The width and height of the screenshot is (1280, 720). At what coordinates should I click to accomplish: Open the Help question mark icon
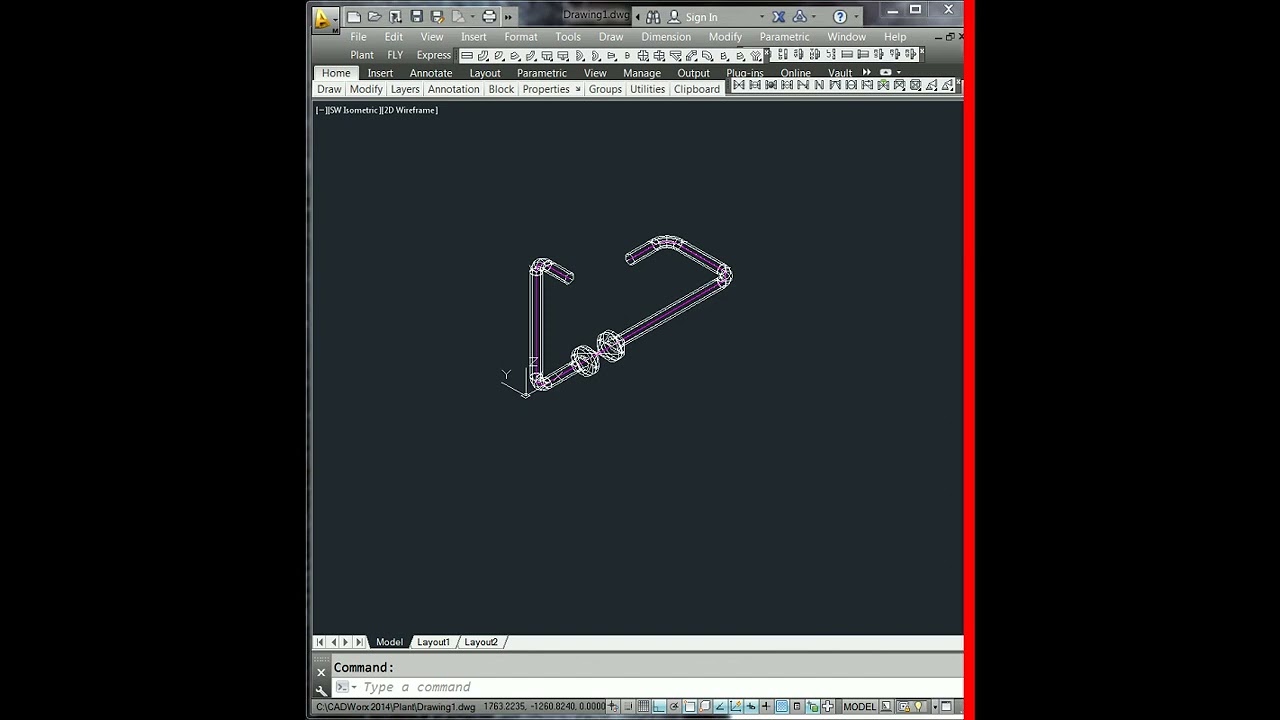coord(840,17)
